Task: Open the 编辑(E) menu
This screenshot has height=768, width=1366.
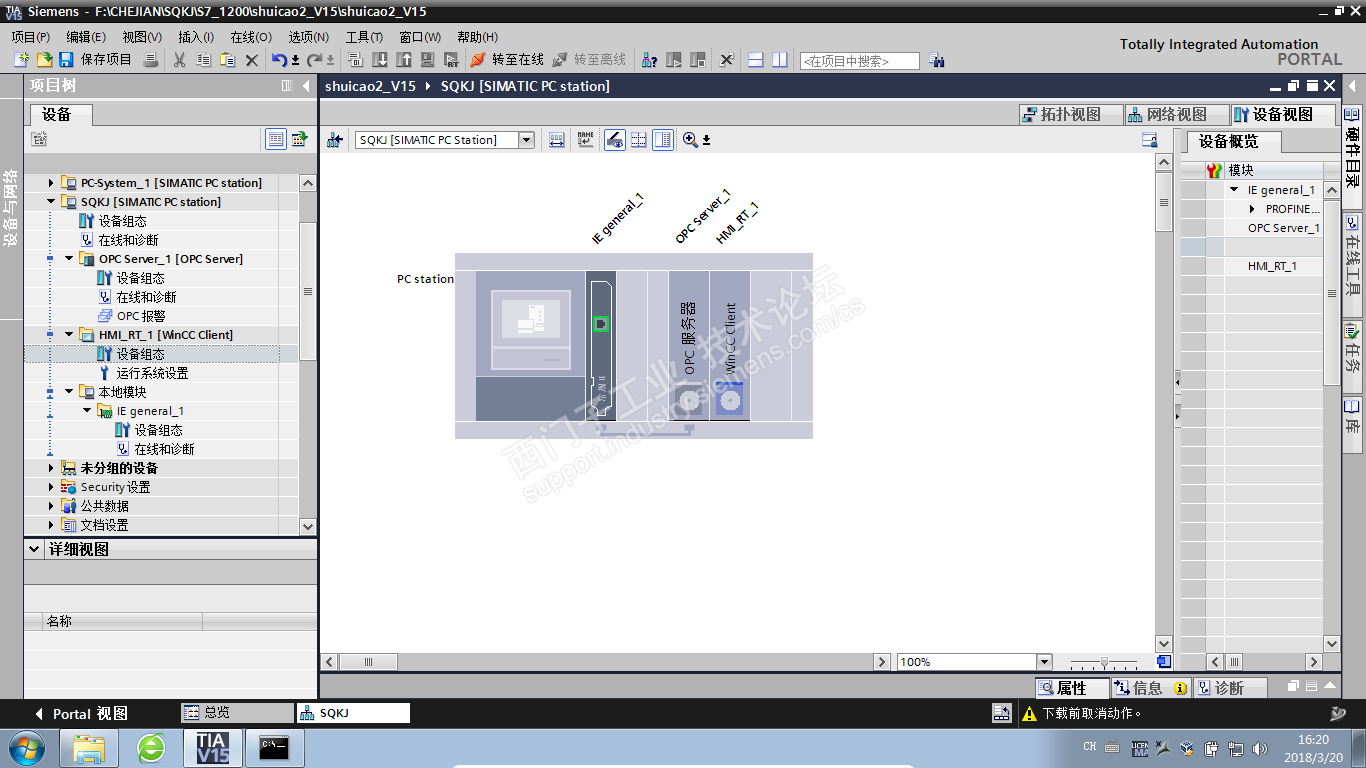Action: pyautogui.click(x=86, y=37)
